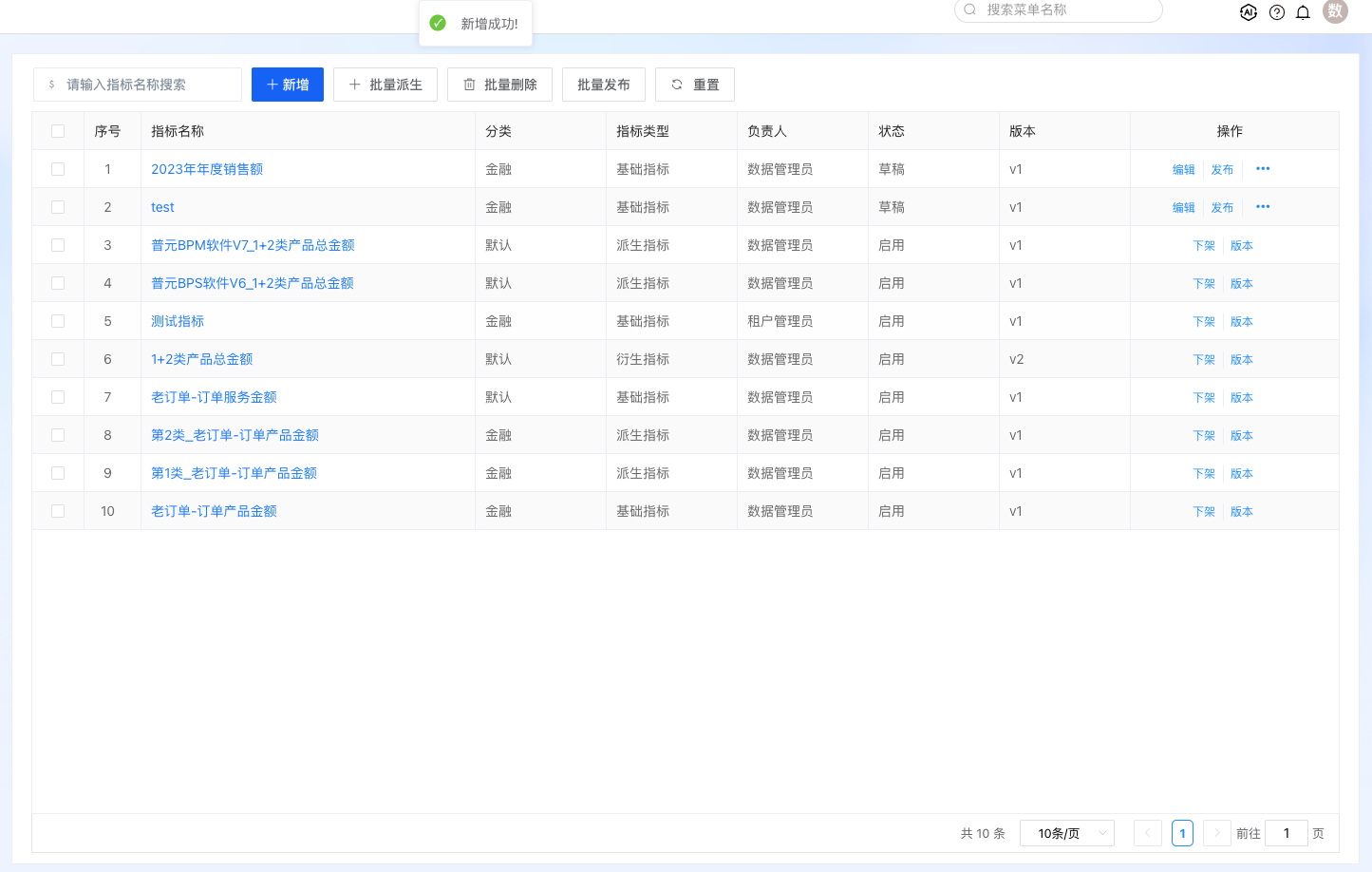Click the 批量派生 button

click(x=385, y=85)
